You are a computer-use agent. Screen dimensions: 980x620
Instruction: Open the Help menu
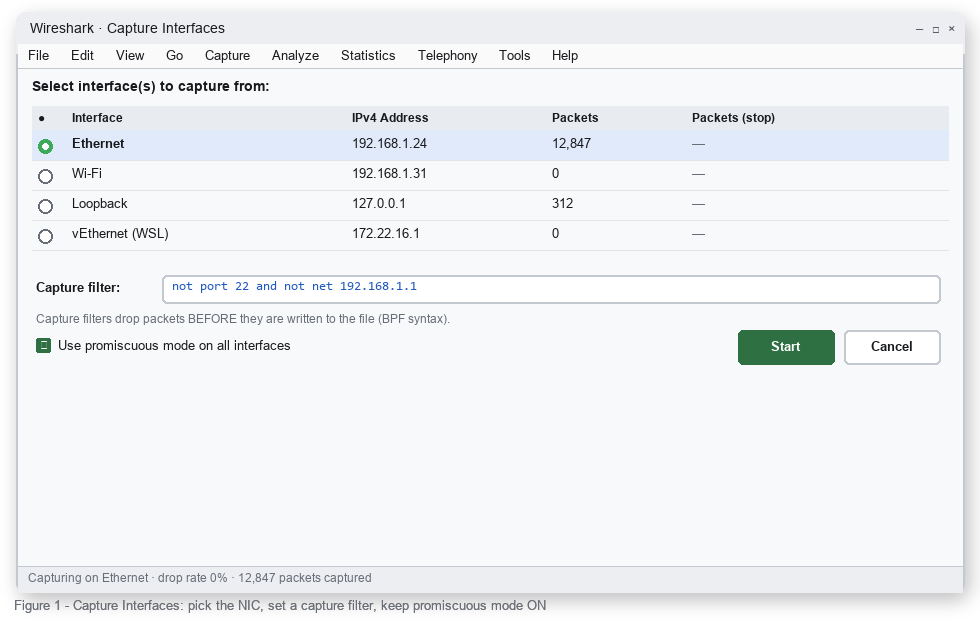565,56
